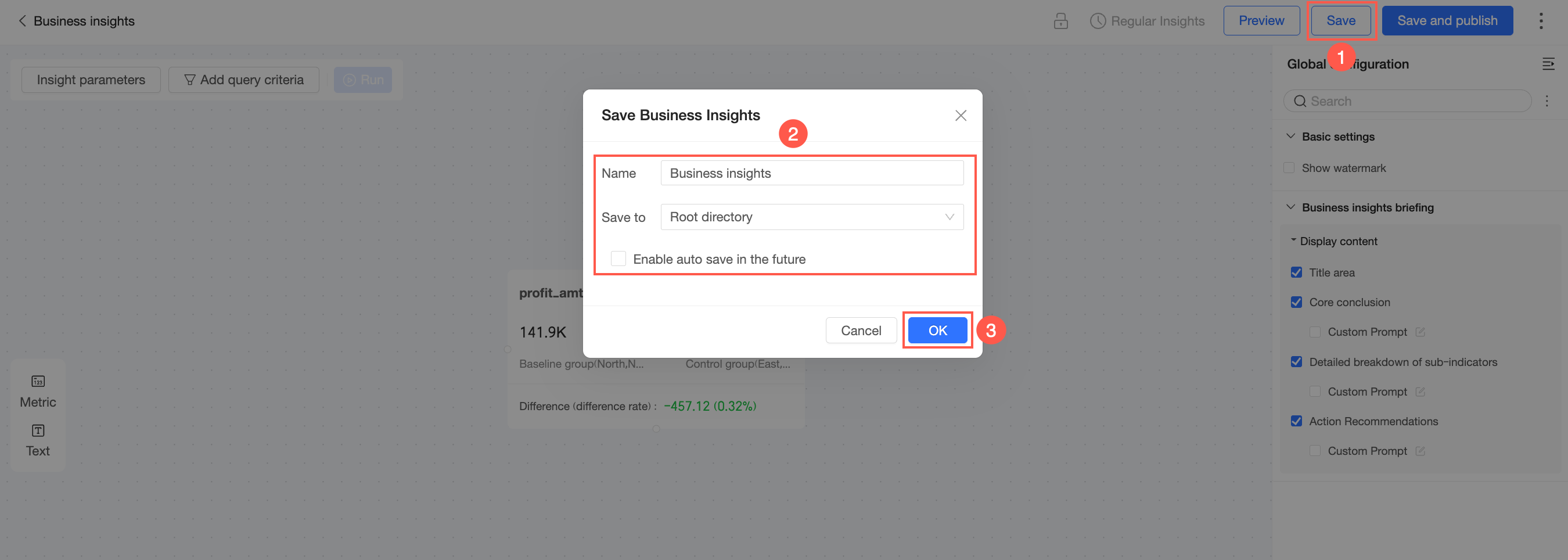Collapse Business insights briefing section
The width and height of the screenshot is (1568, 560).
click(1290, 207)
